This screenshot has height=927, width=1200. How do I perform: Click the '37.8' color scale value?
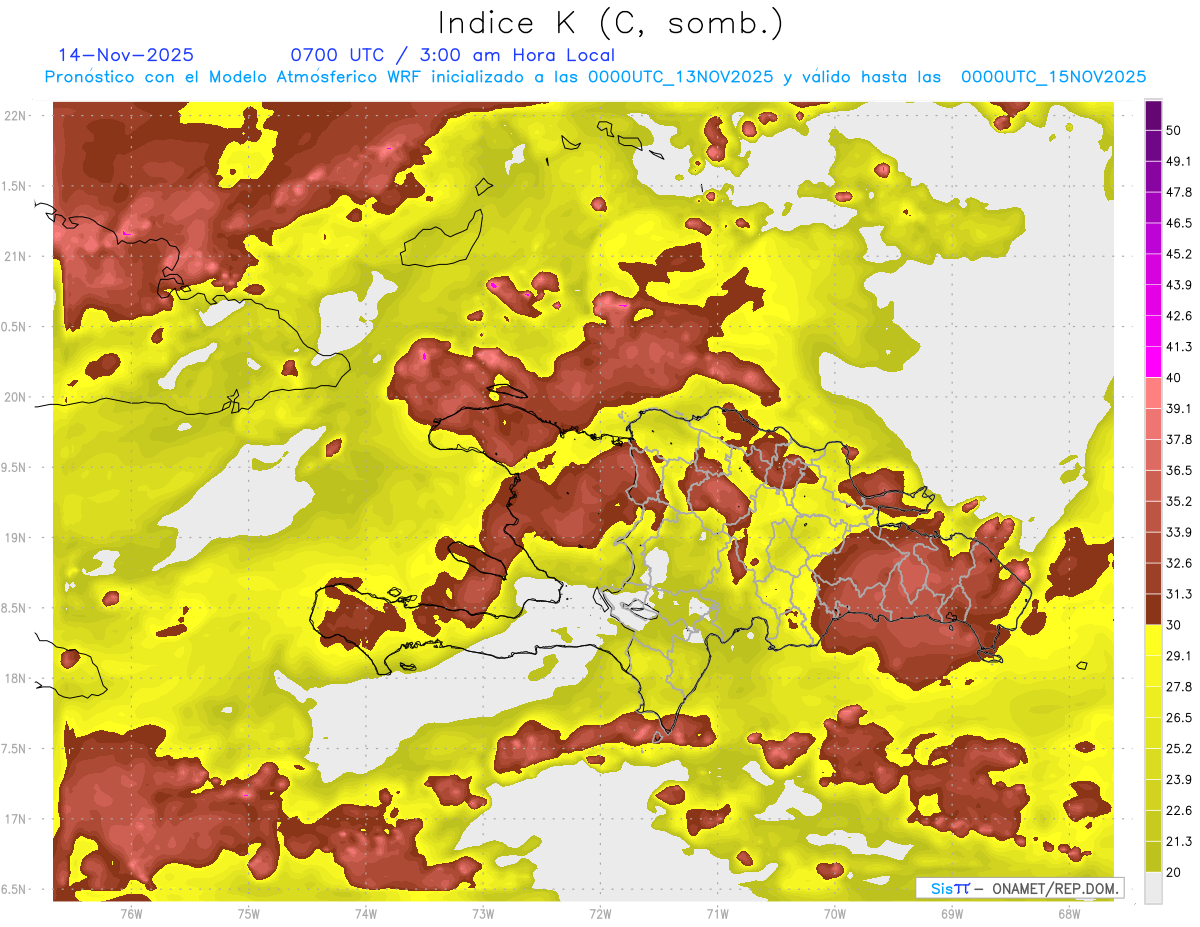pos(1179,440)
